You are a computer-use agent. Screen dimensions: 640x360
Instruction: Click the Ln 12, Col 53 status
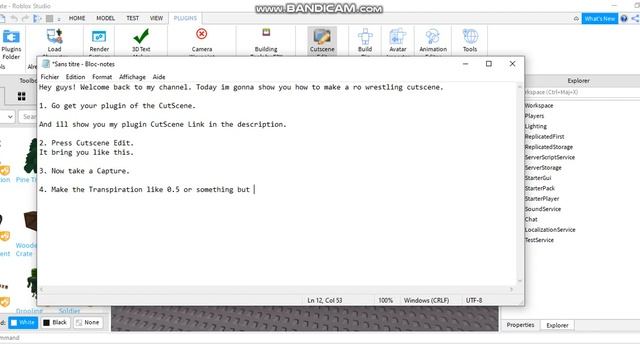point(325,300)
